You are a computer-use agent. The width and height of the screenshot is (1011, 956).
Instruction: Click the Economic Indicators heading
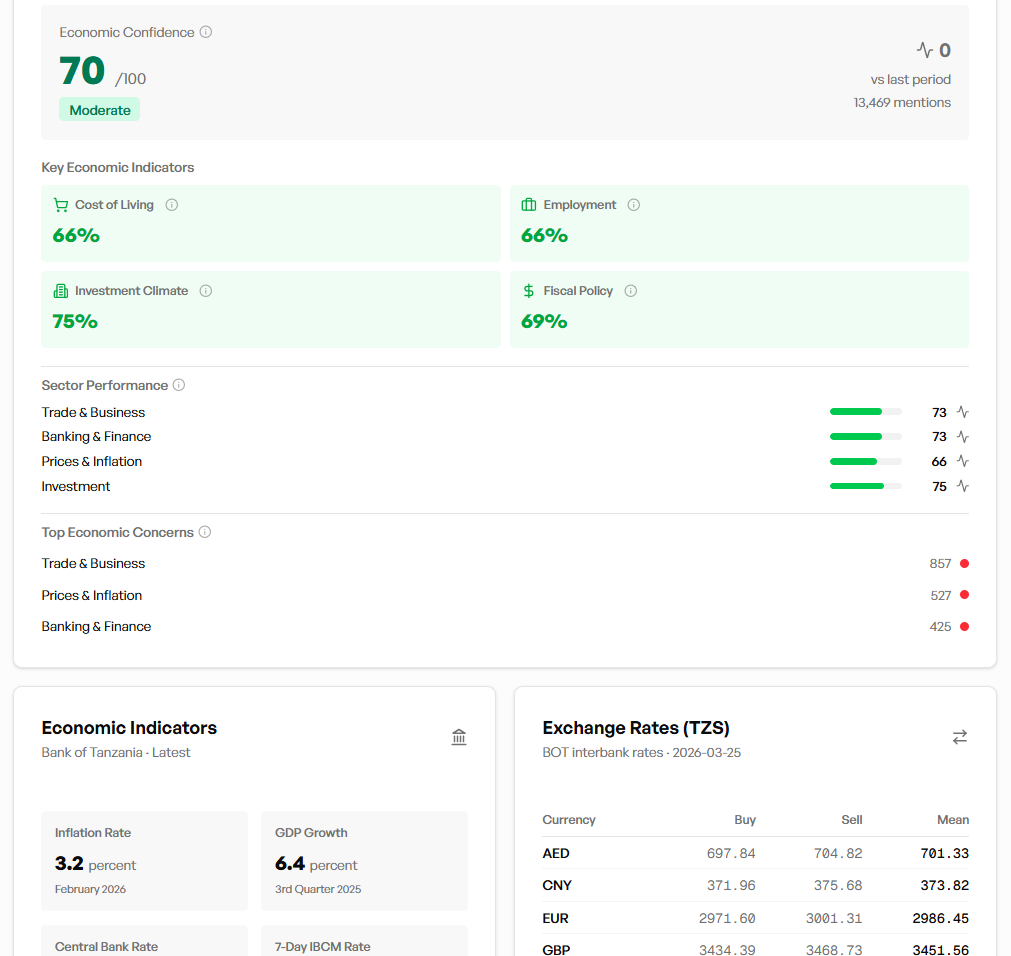click(129, 728)
